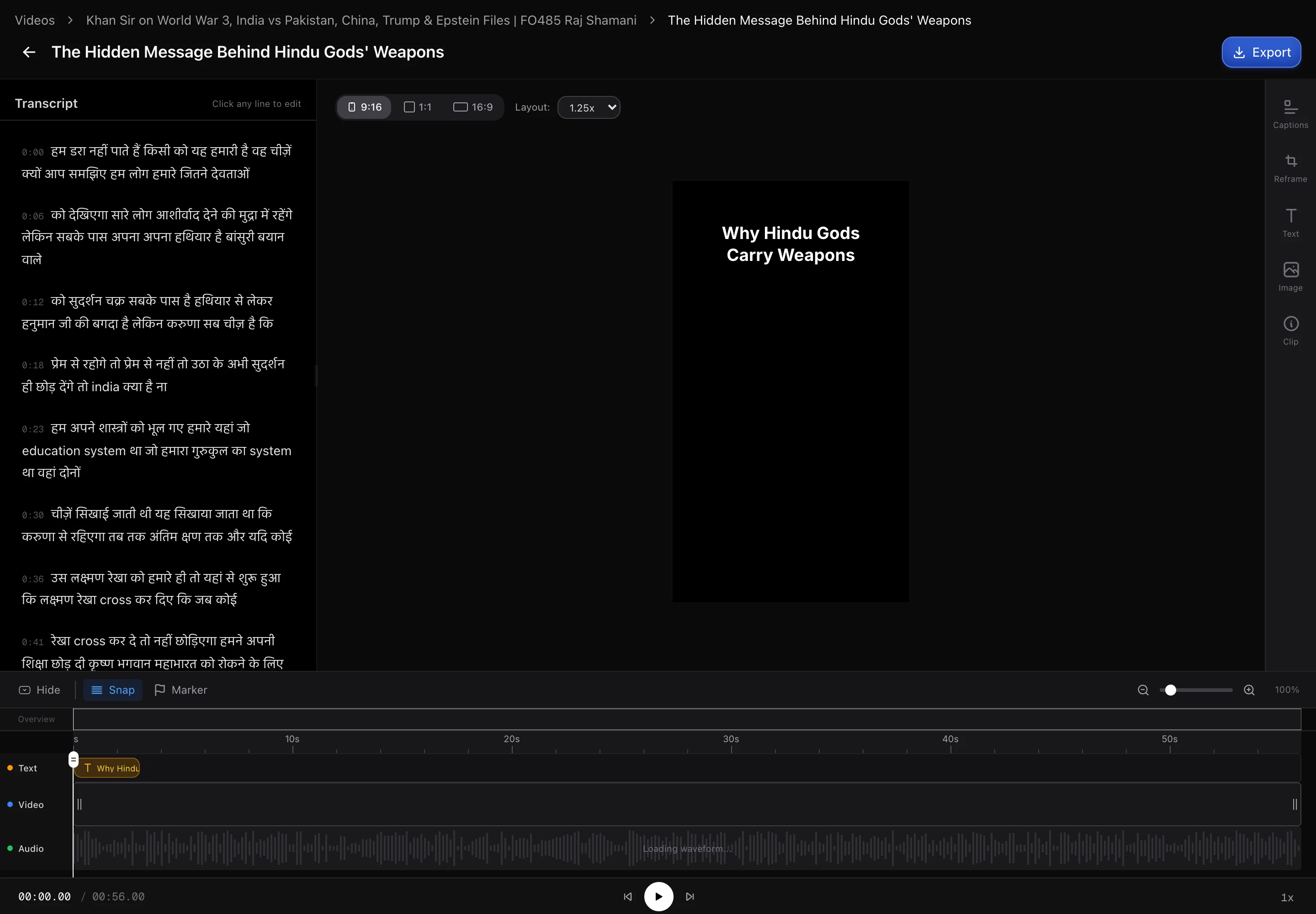Edit the transcript line at 0:00
The width and height of the screenshot is (1316, 914).
point(158,162)
